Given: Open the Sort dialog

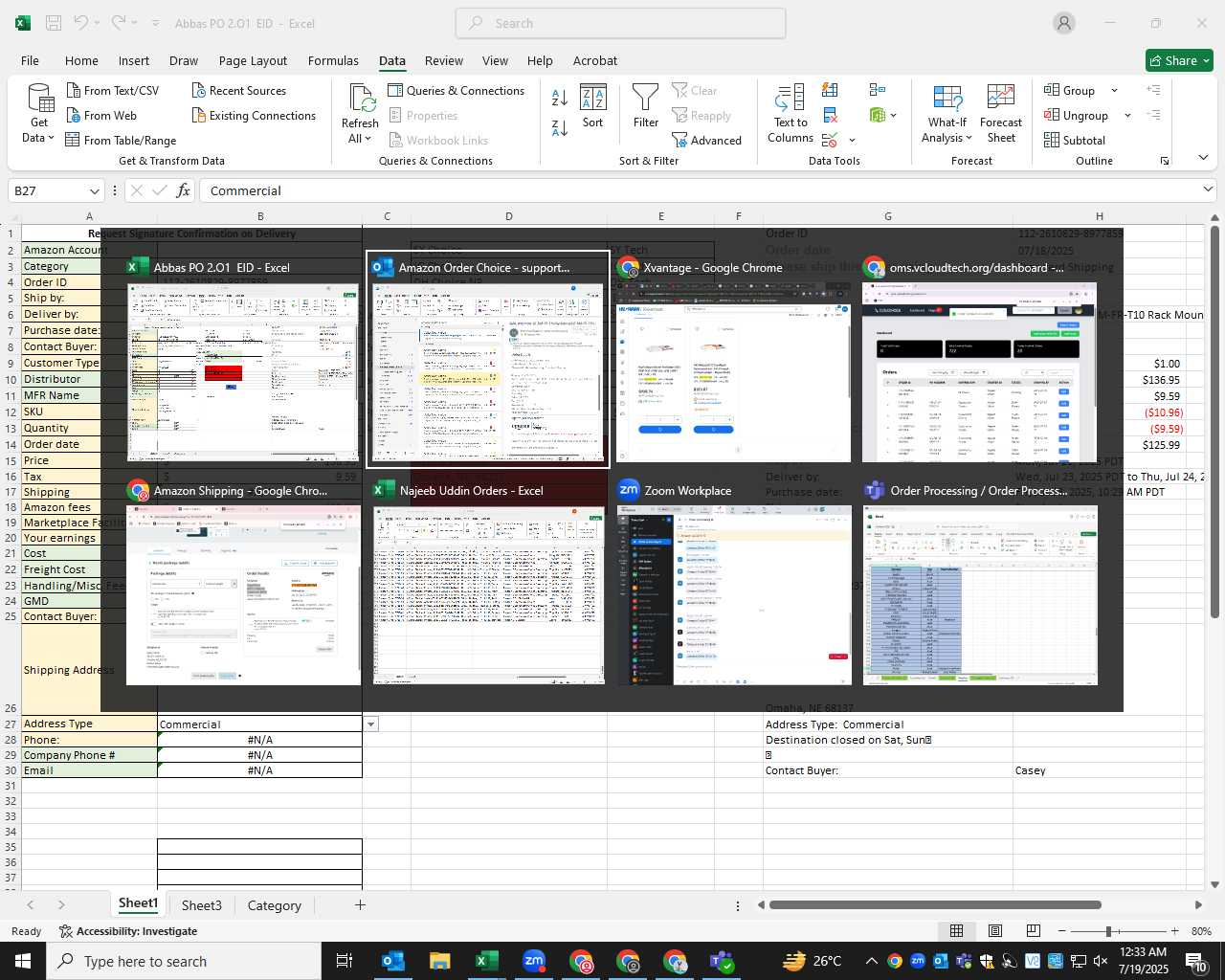Looking at the screenshot, I should (593, 106).
